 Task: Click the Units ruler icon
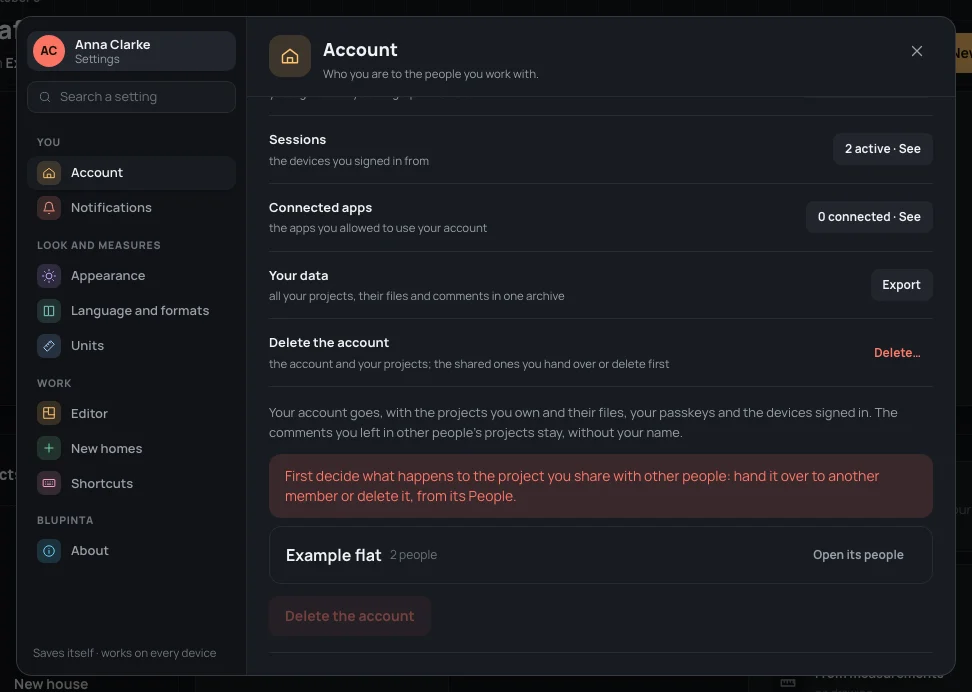[x=49, y=346]
